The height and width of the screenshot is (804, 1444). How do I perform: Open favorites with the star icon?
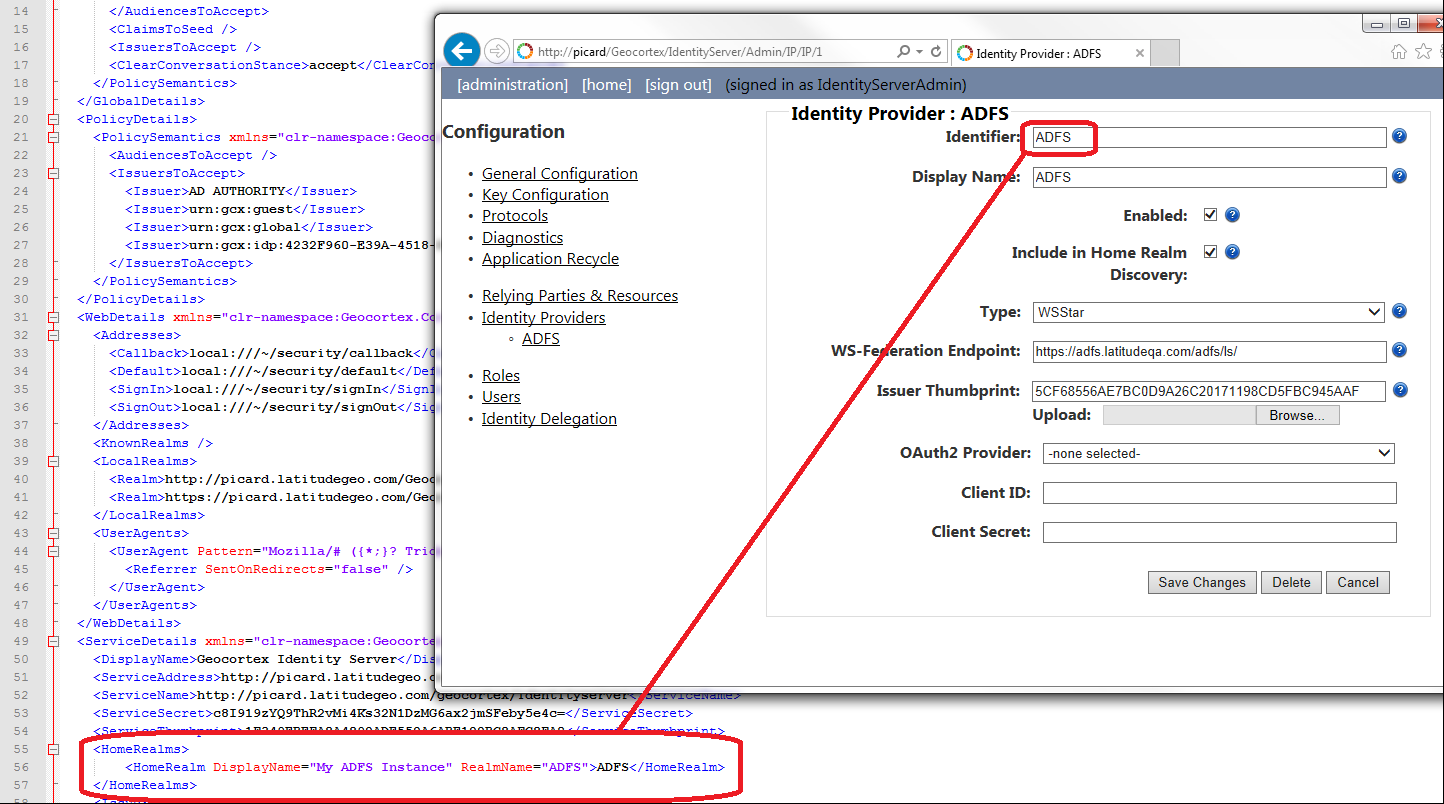pyautogui.click(x=1424, y=52)
